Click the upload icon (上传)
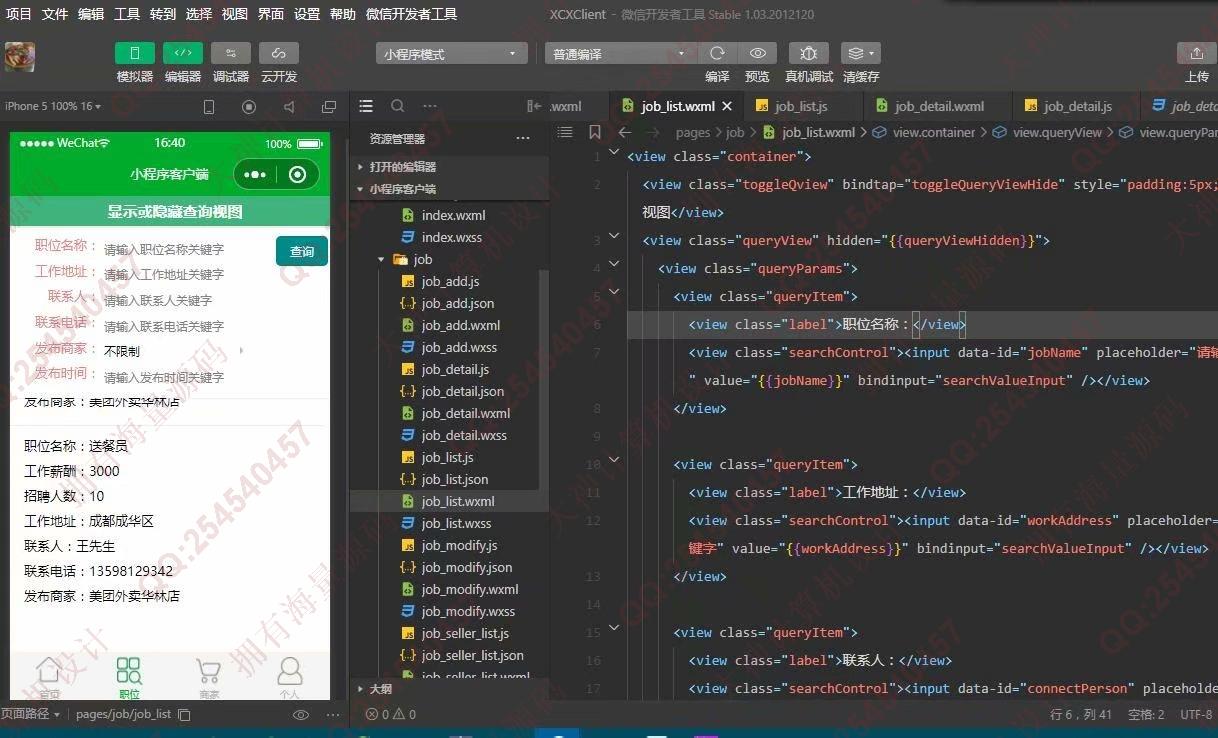This screenshot has height=738, width=1218. pos(1197,53)
